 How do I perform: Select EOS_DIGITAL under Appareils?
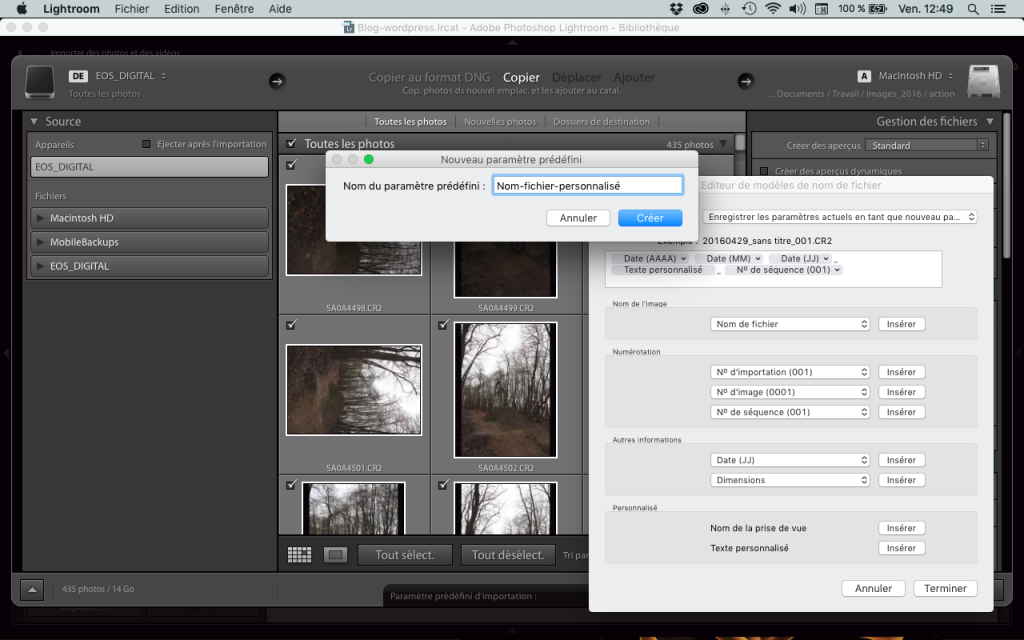tap(150, 167)
